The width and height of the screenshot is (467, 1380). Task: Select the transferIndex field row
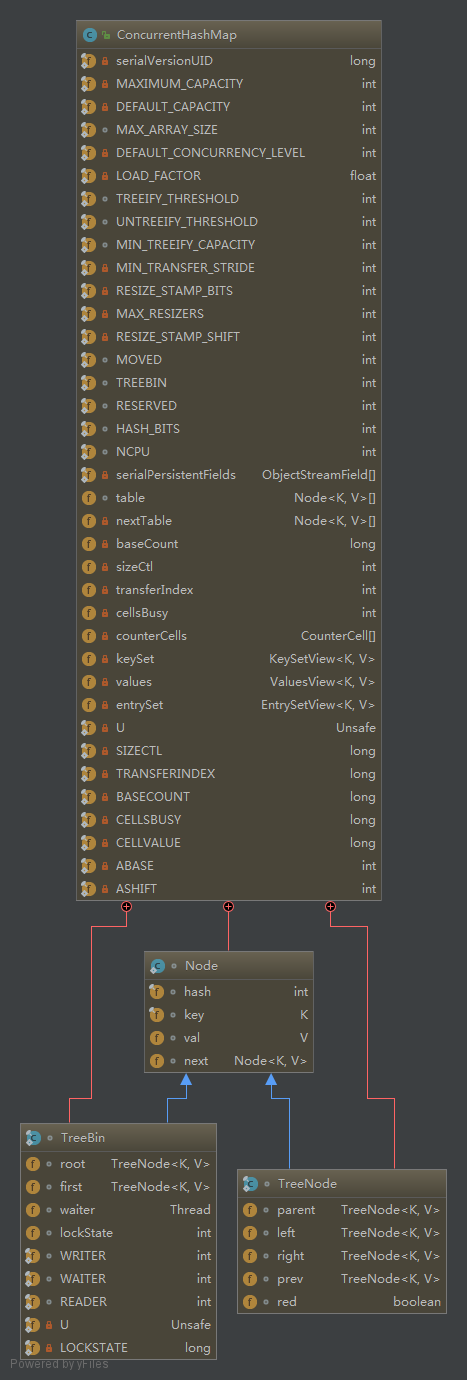coord(229,590)
